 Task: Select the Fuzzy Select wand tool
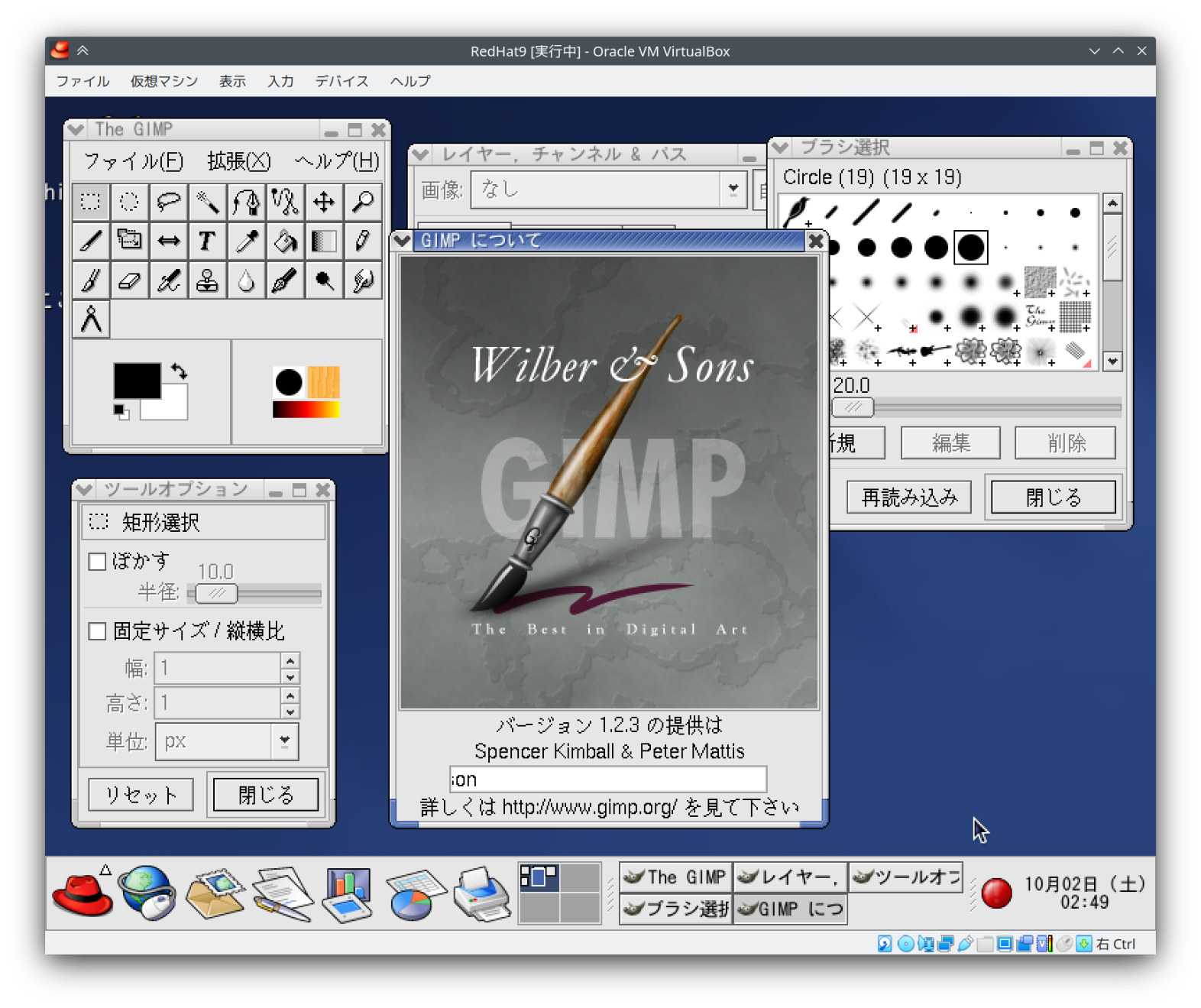pyautogui.click(x=206, y=202)
